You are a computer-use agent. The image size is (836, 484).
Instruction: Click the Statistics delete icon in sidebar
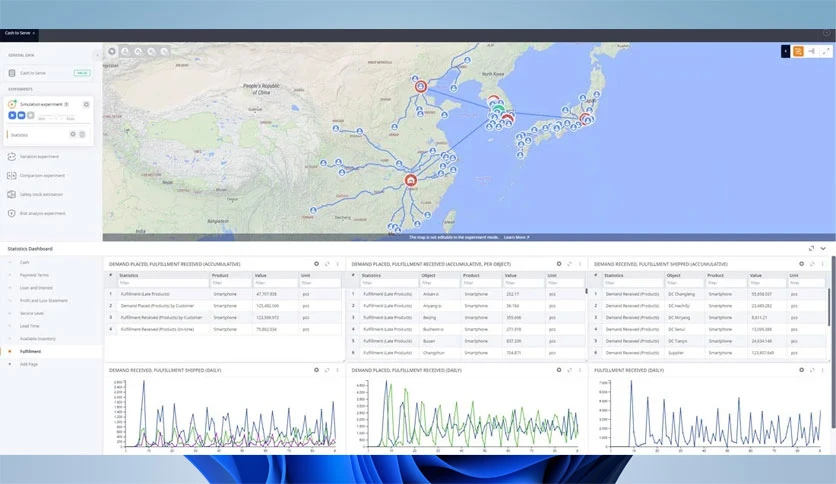tap(82, 134)
